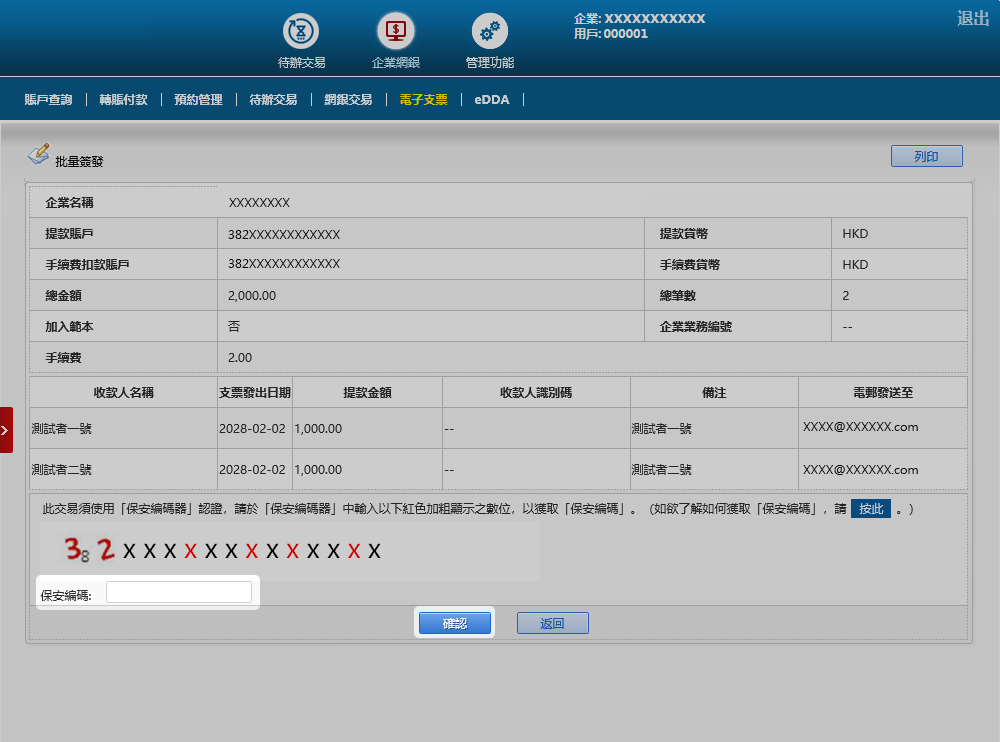
Task: Open the 網銀交易 menu
Action: coord(348,100)
